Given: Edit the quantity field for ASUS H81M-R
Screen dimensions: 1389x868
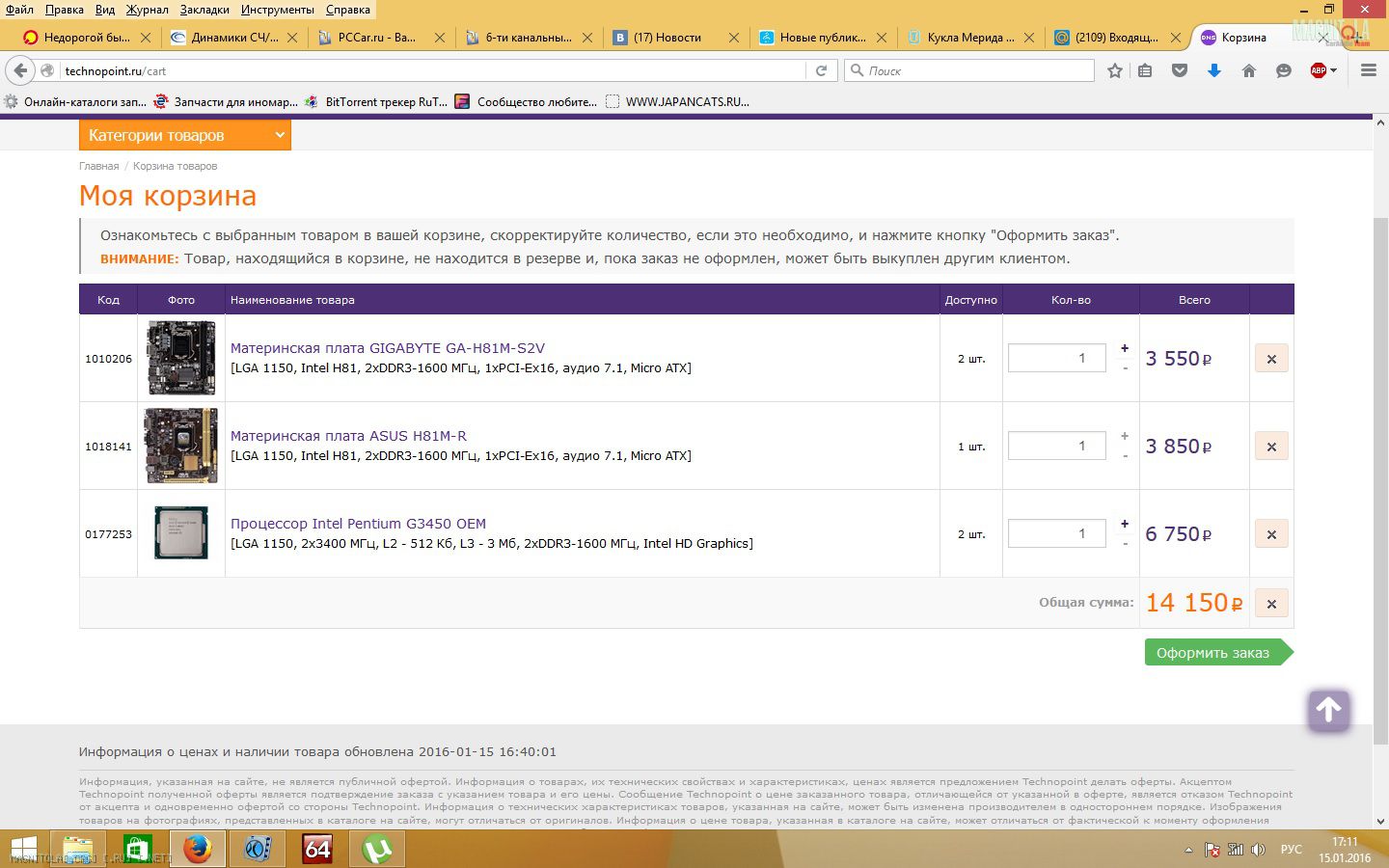Looking at the screenshot, I should point(1057,446).
